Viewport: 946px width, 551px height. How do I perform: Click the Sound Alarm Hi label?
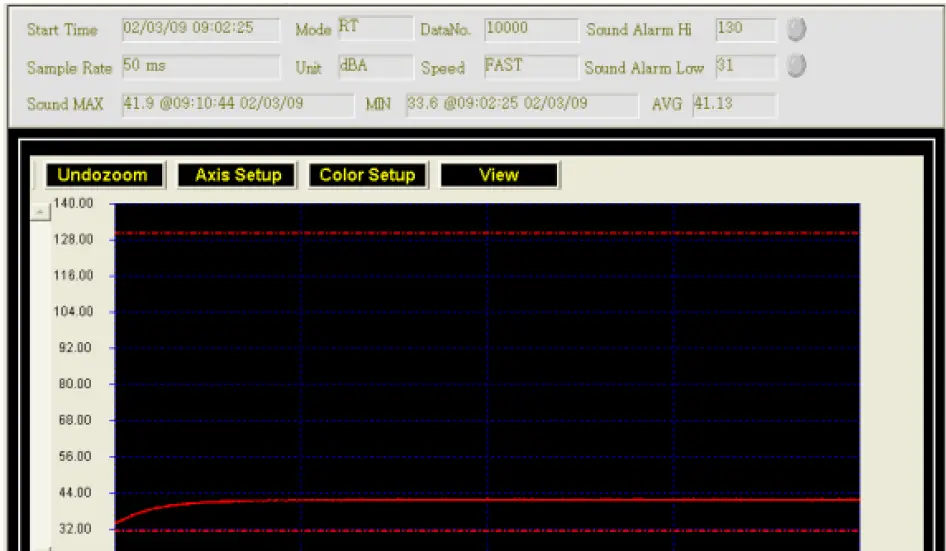point(639,29)
